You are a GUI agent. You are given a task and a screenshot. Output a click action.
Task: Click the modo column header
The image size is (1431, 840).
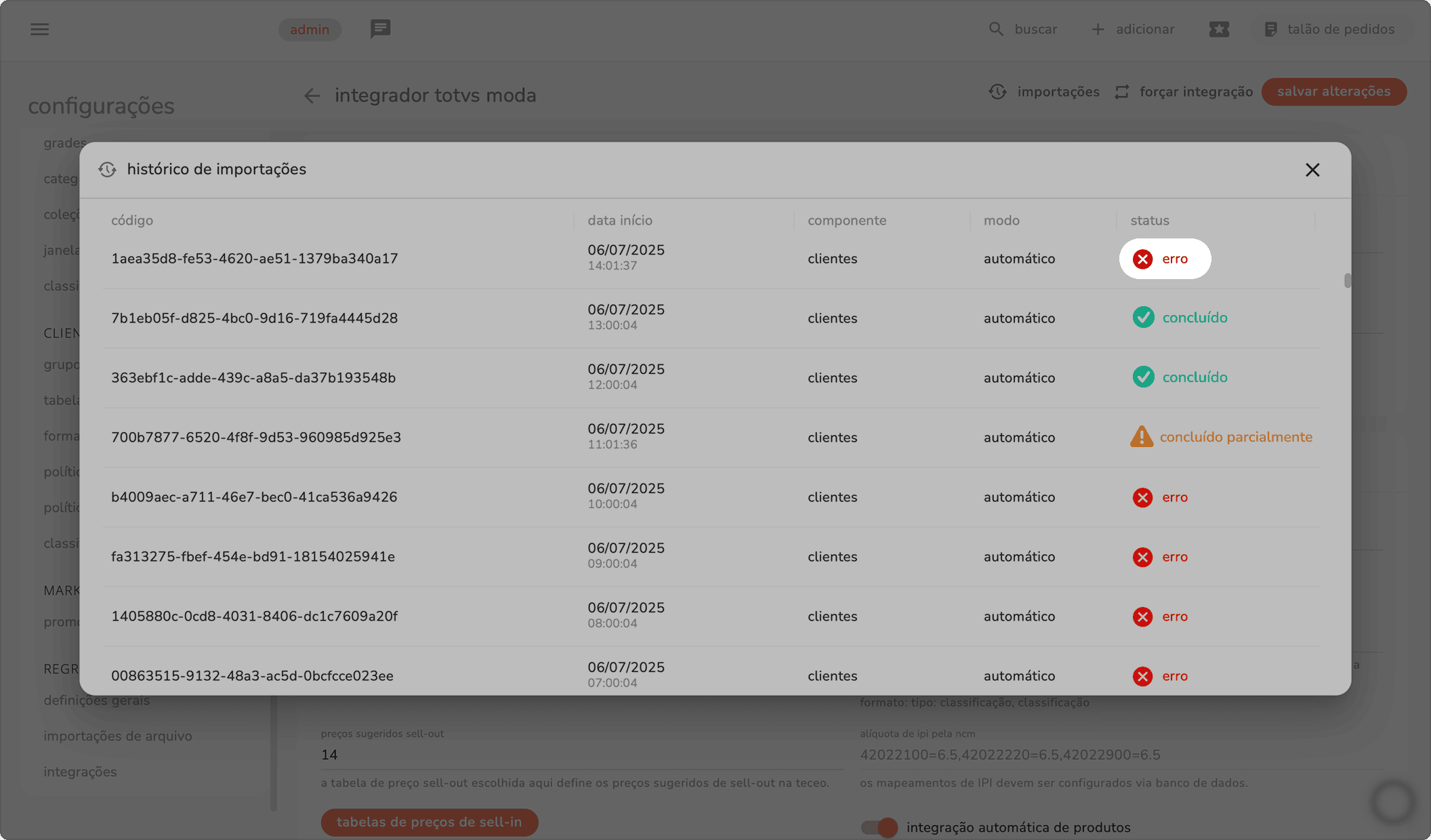[x=1001, y=220]
